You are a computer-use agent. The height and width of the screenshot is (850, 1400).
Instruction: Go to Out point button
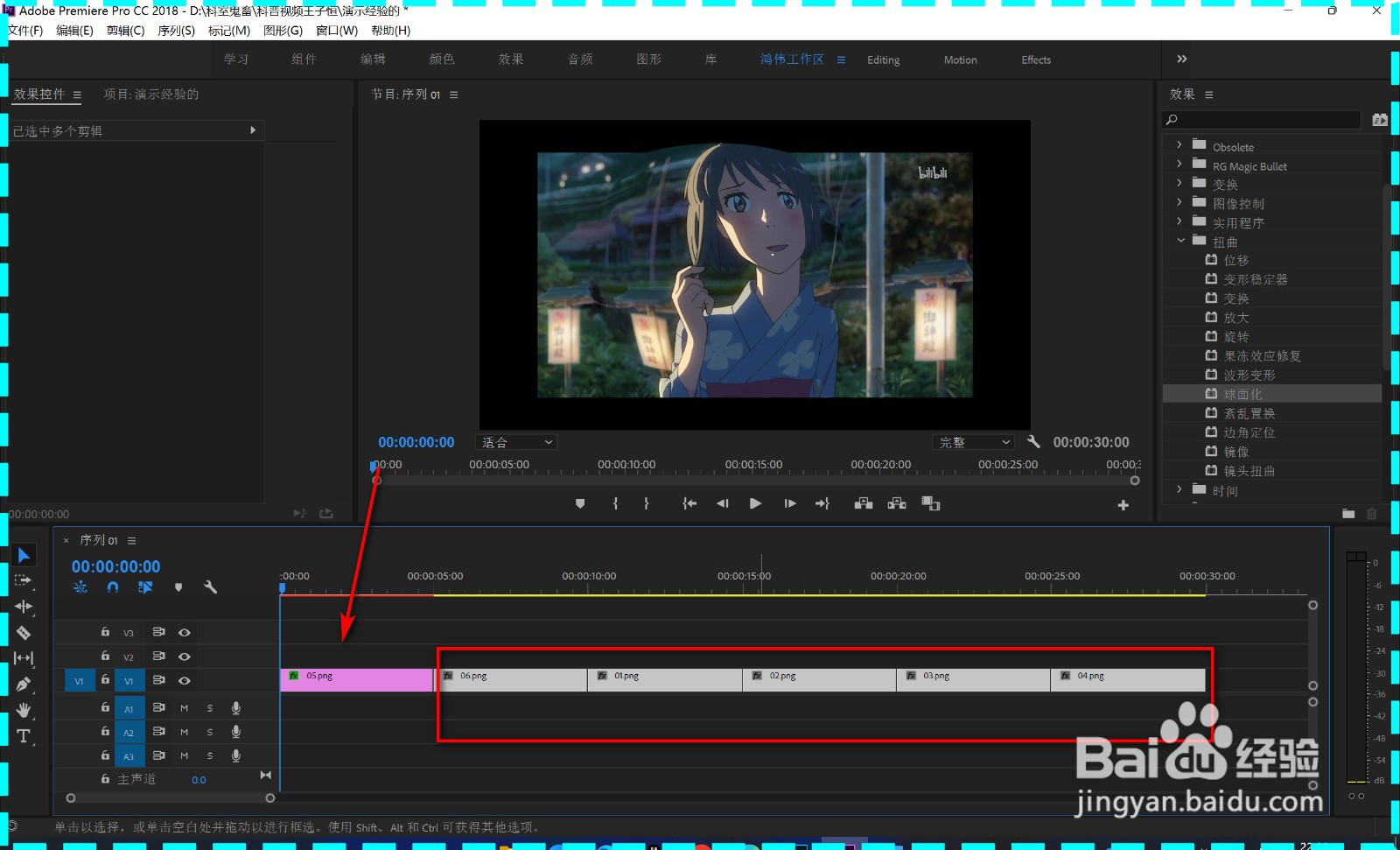[822, 504]
